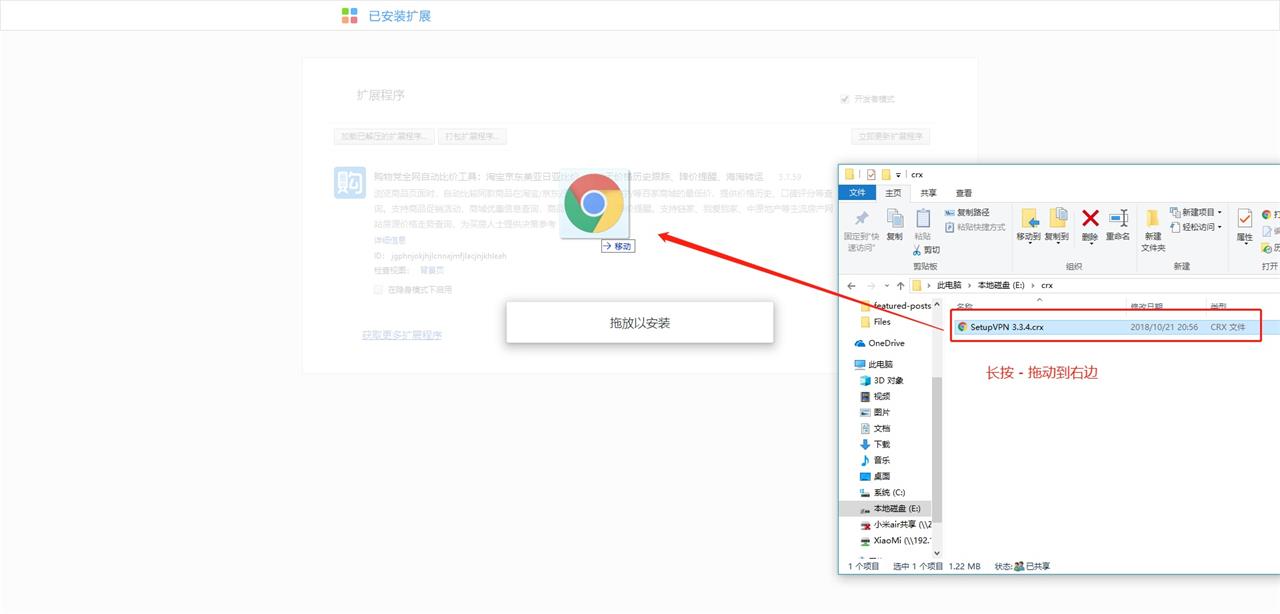Open the 文件 menu tab
1280x614 pixels.
coord(857,193)
